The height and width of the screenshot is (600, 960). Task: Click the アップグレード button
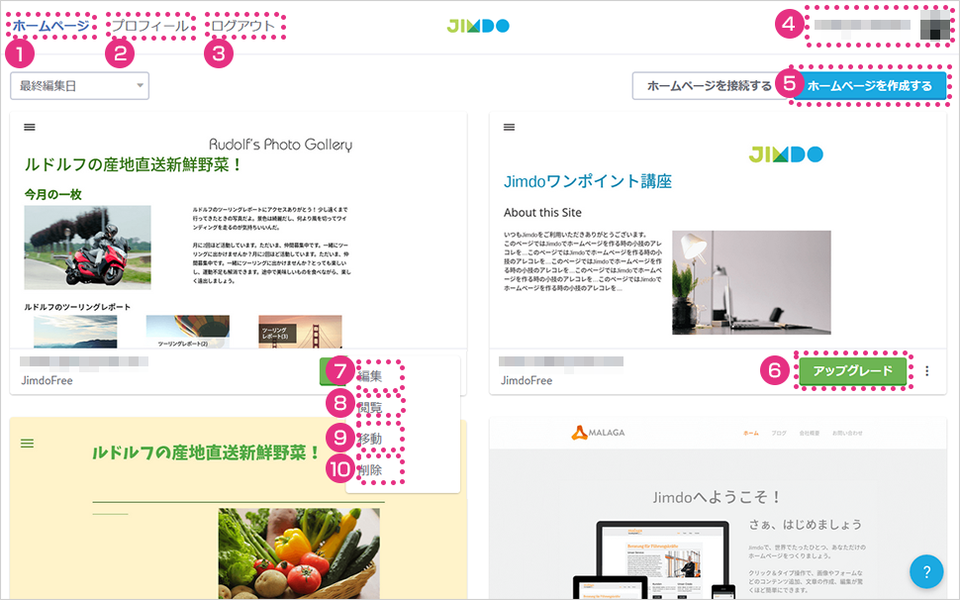[853, 371]
